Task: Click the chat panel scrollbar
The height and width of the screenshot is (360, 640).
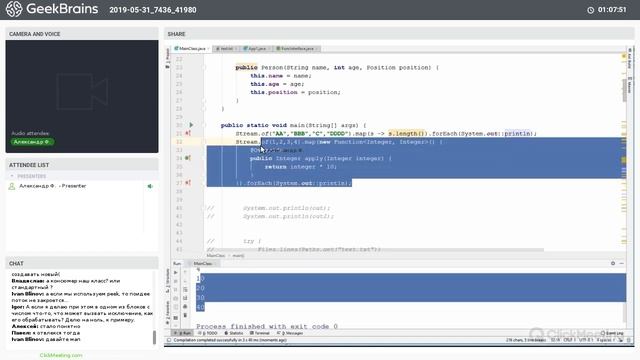Action: coord(154,337)
